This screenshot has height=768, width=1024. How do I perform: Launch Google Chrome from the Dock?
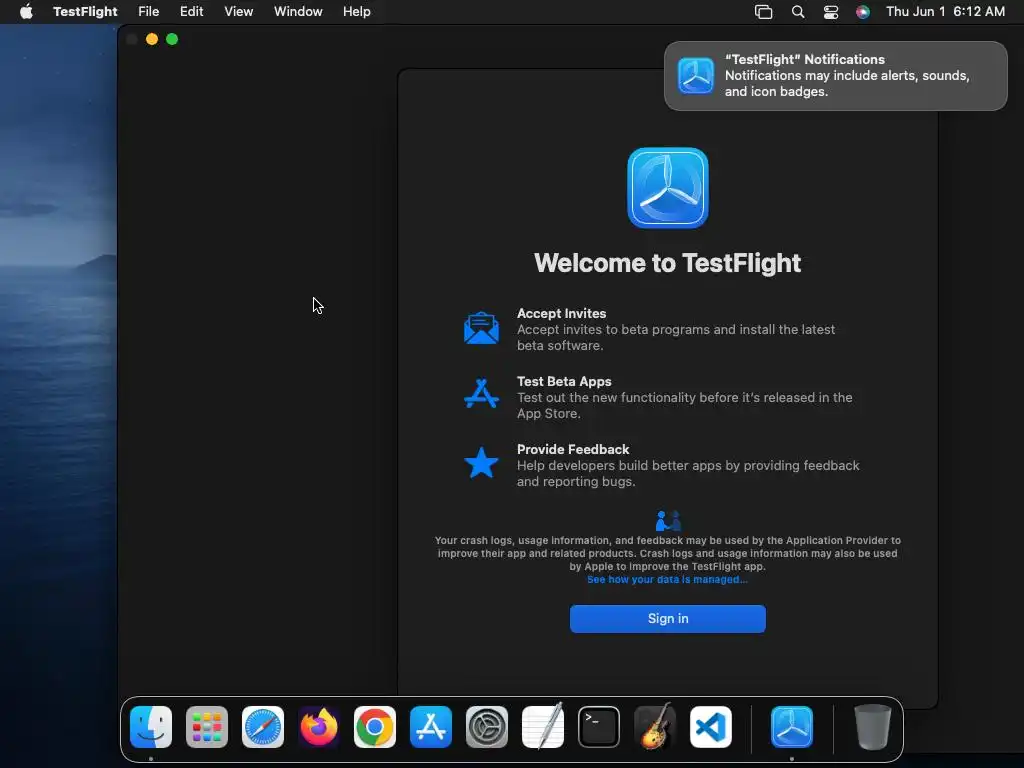point(375,727)
